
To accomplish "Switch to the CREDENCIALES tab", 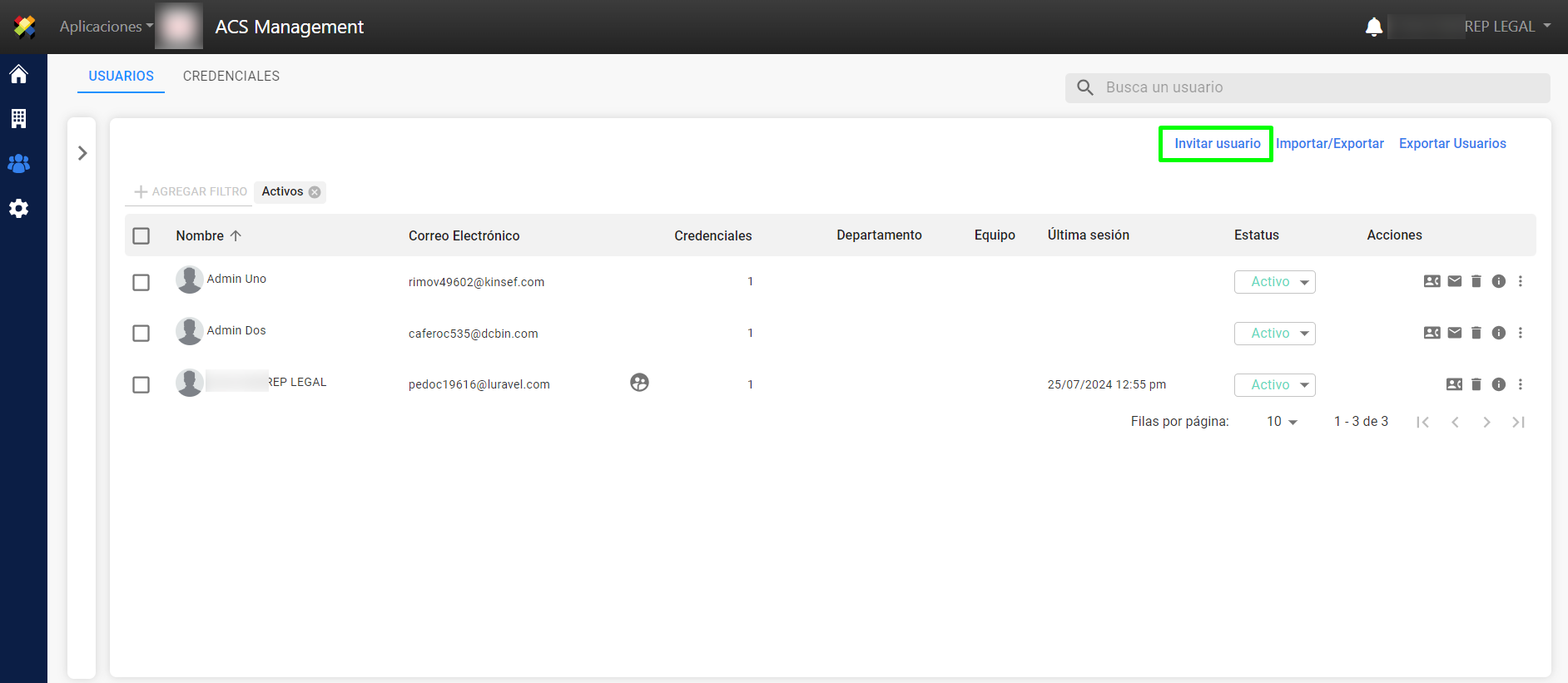I will 231,76.
